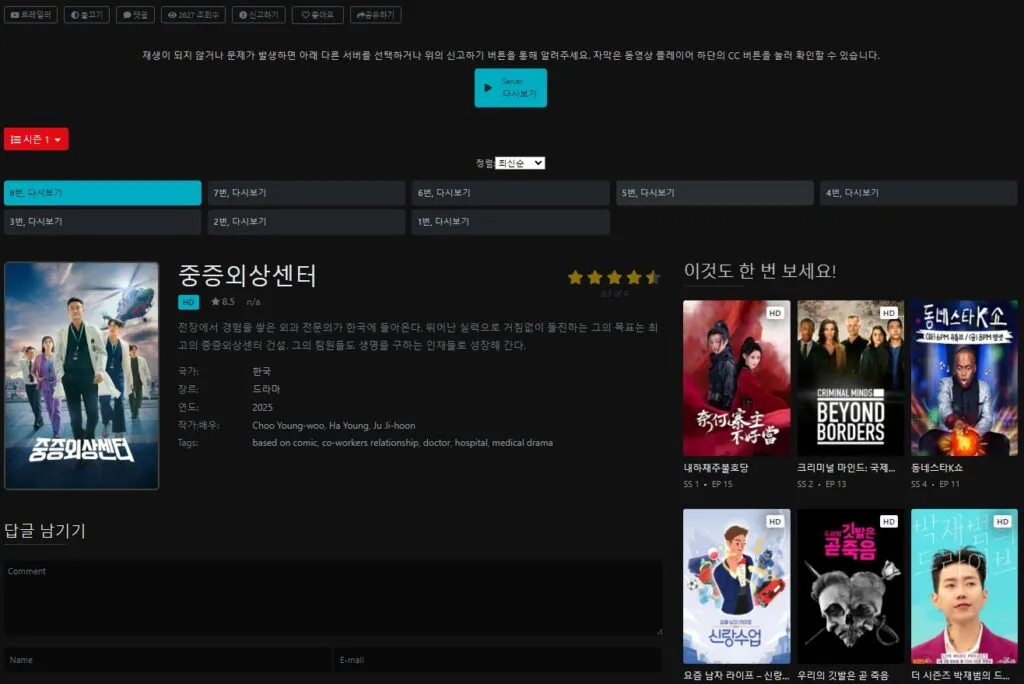Collapse the season 1 episode list

[x=36, y=139]
